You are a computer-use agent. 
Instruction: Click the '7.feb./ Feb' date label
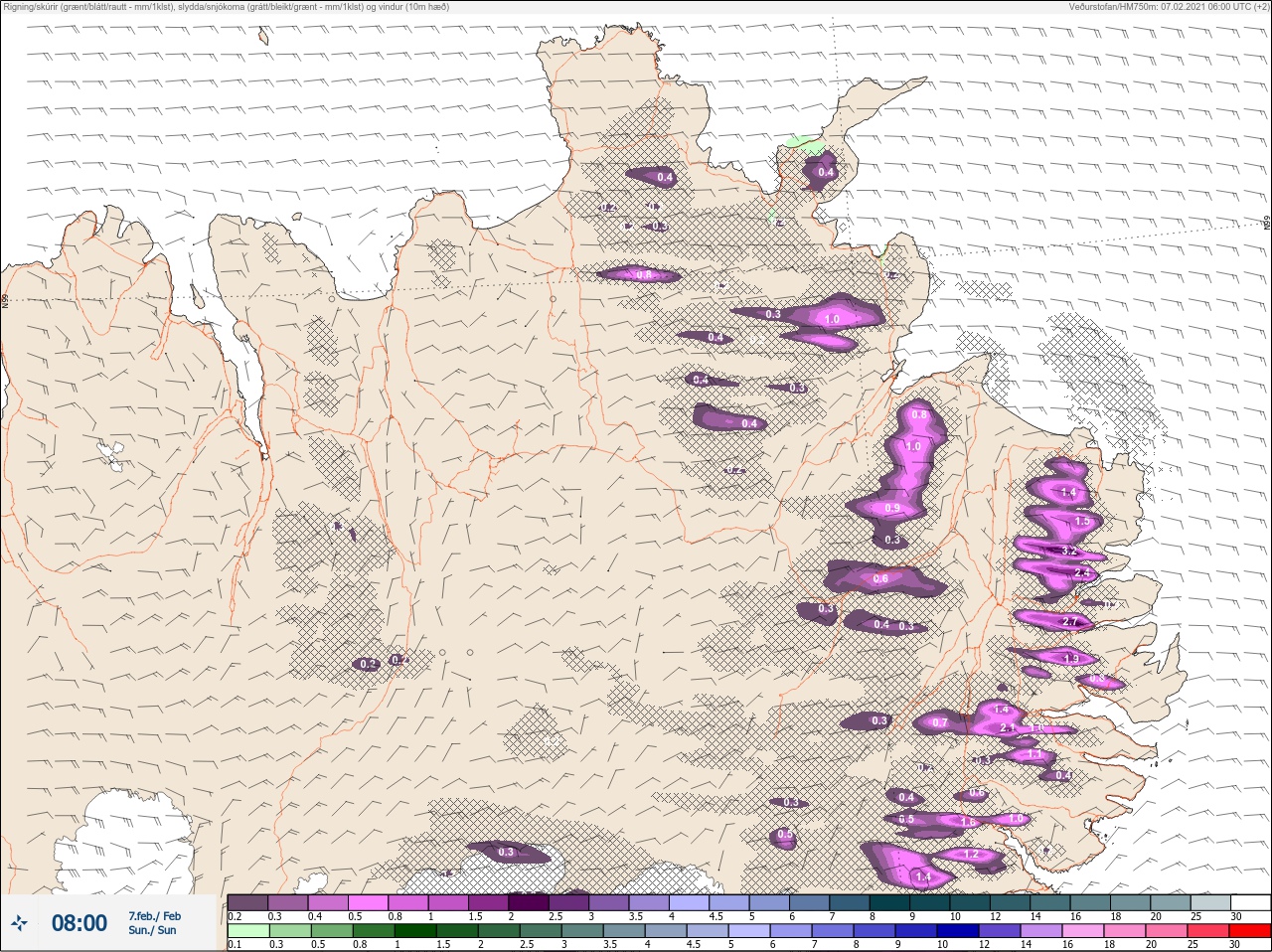[x=154, y=915]
